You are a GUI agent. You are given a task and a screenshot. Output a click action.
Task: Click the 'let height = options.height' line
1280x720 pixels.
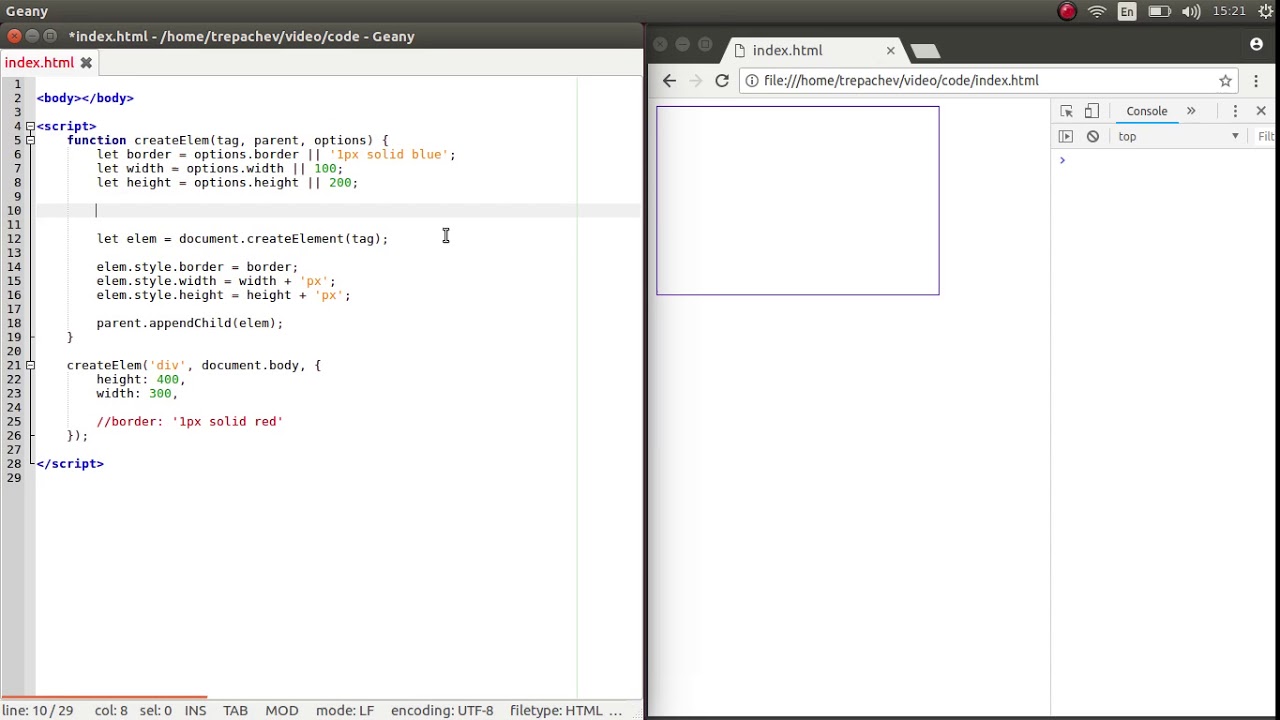click(x=227, y=182)
